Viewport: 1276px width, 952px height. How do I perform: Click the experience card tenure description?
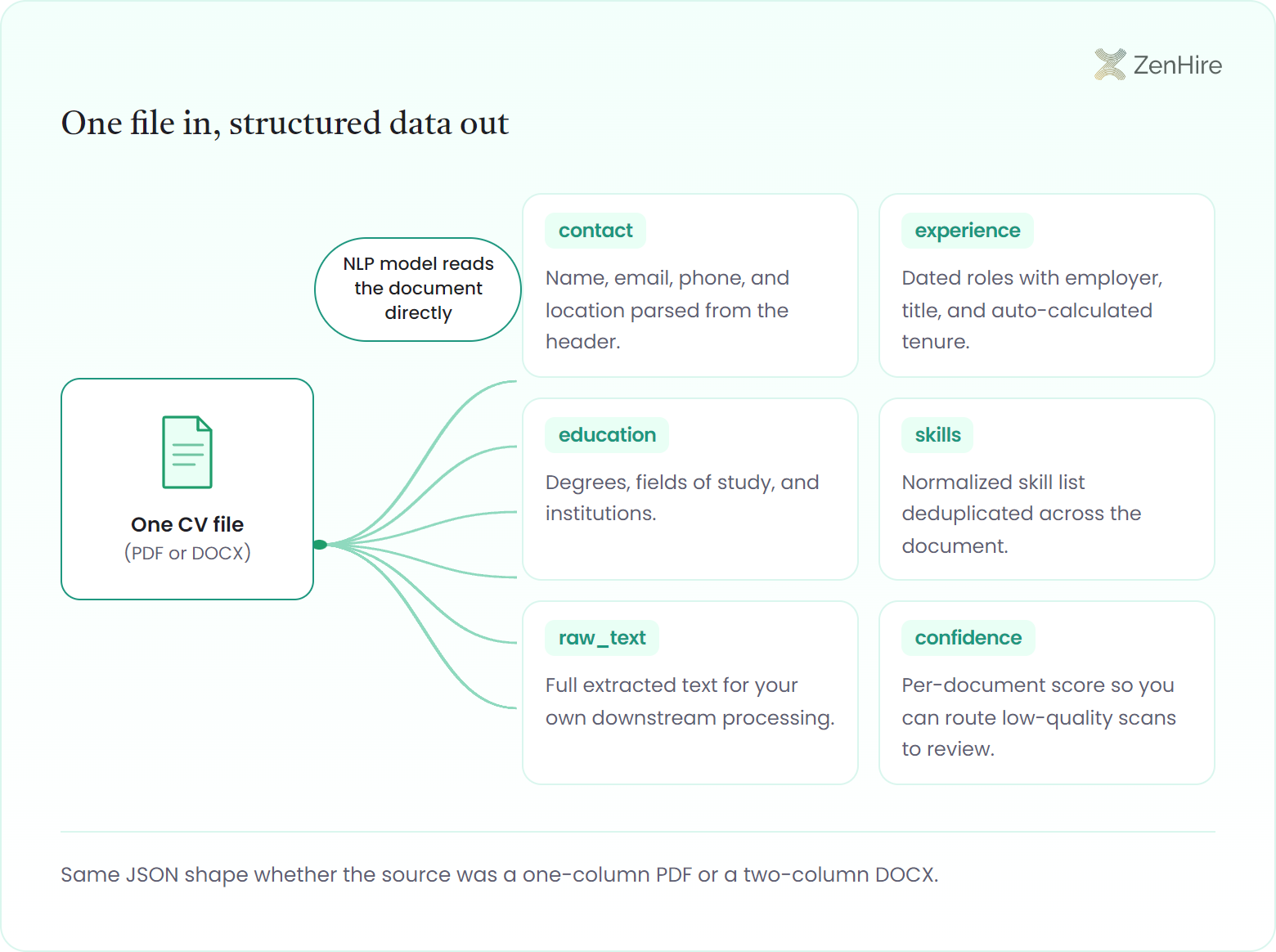[1032, 310]
